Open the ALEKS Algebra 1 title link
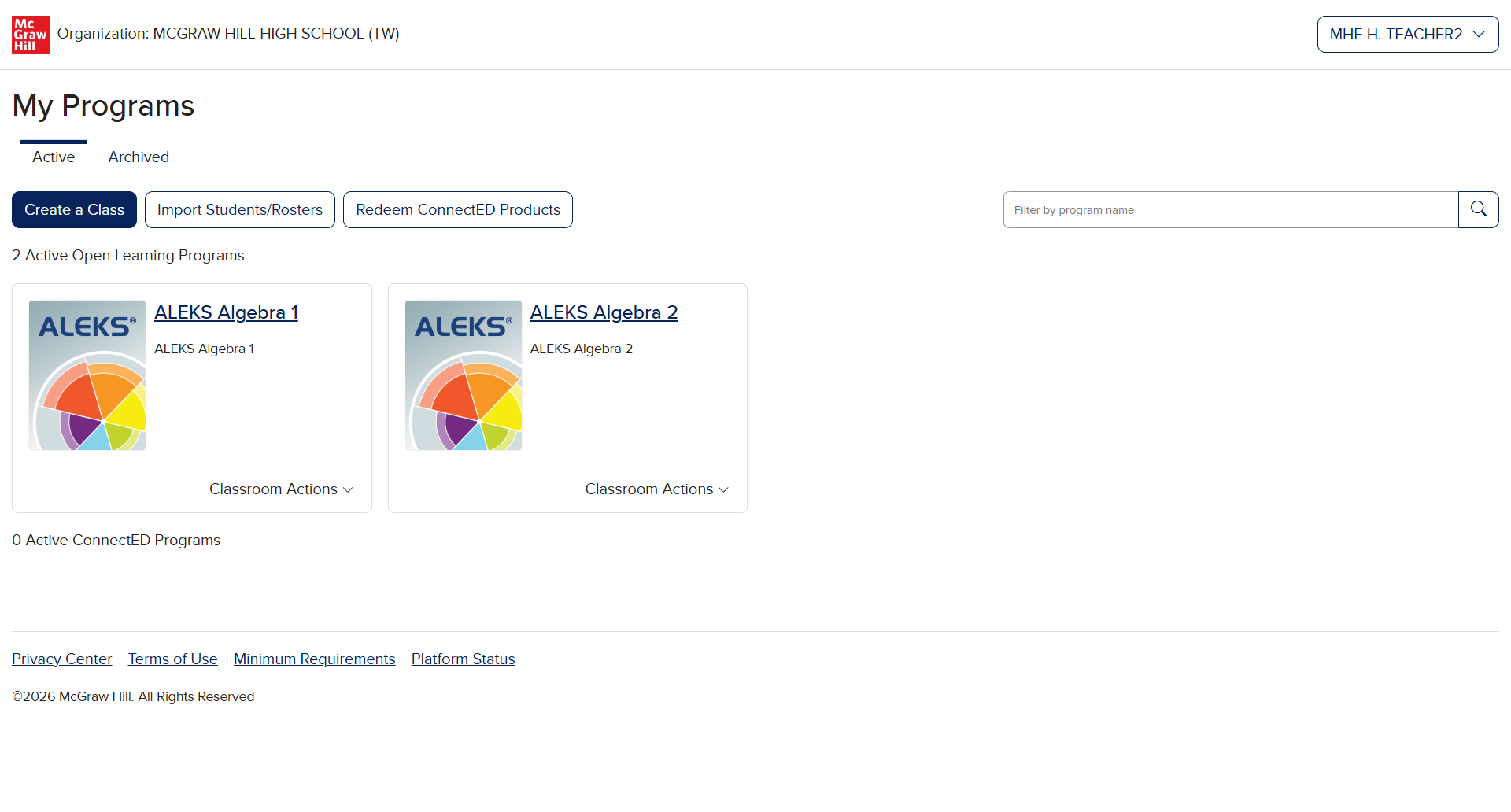1511x812 pixels. (226, 312)
